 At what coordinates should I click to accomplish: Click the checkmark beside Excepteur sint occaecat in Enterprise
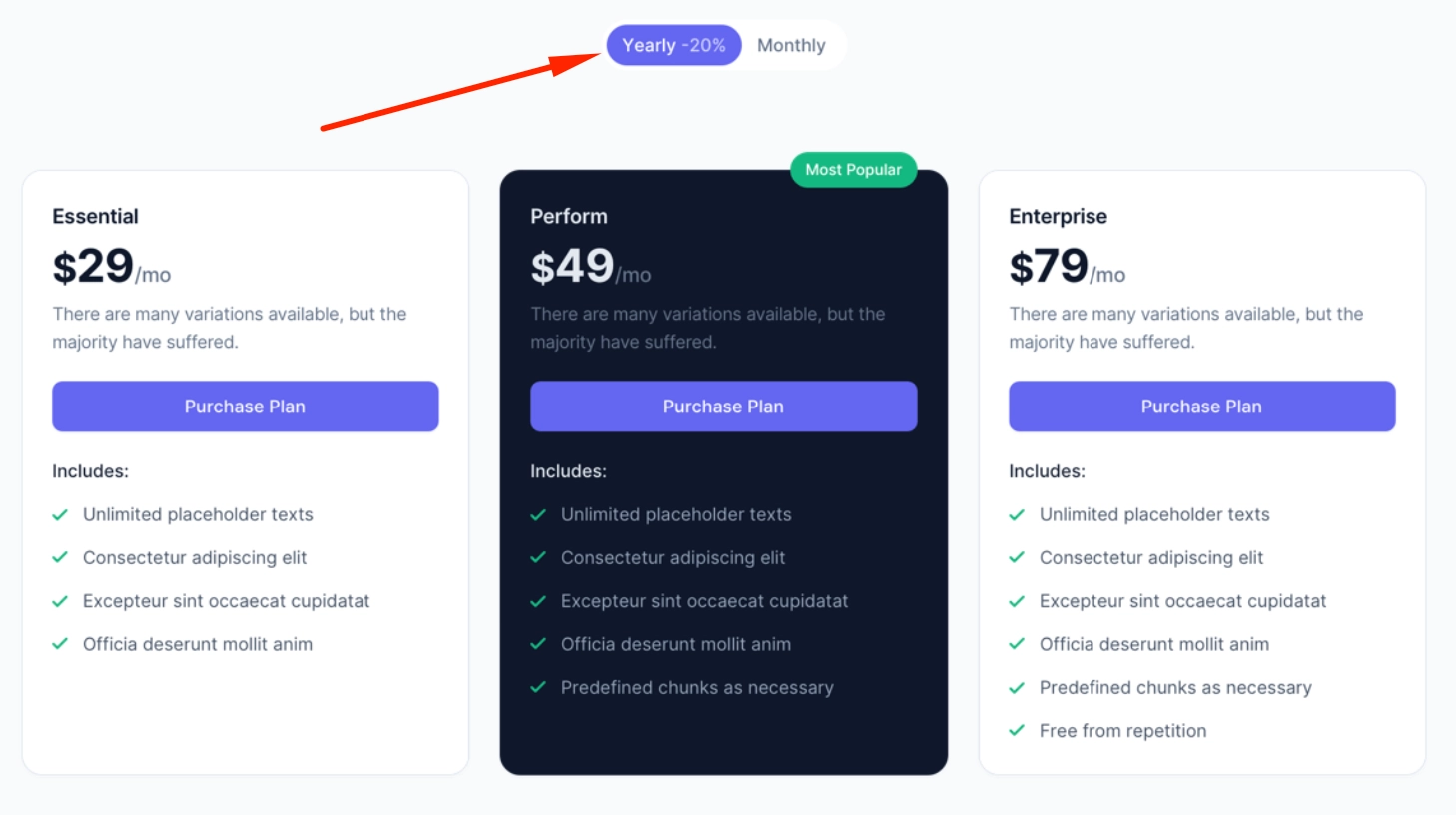point(1016,601)
